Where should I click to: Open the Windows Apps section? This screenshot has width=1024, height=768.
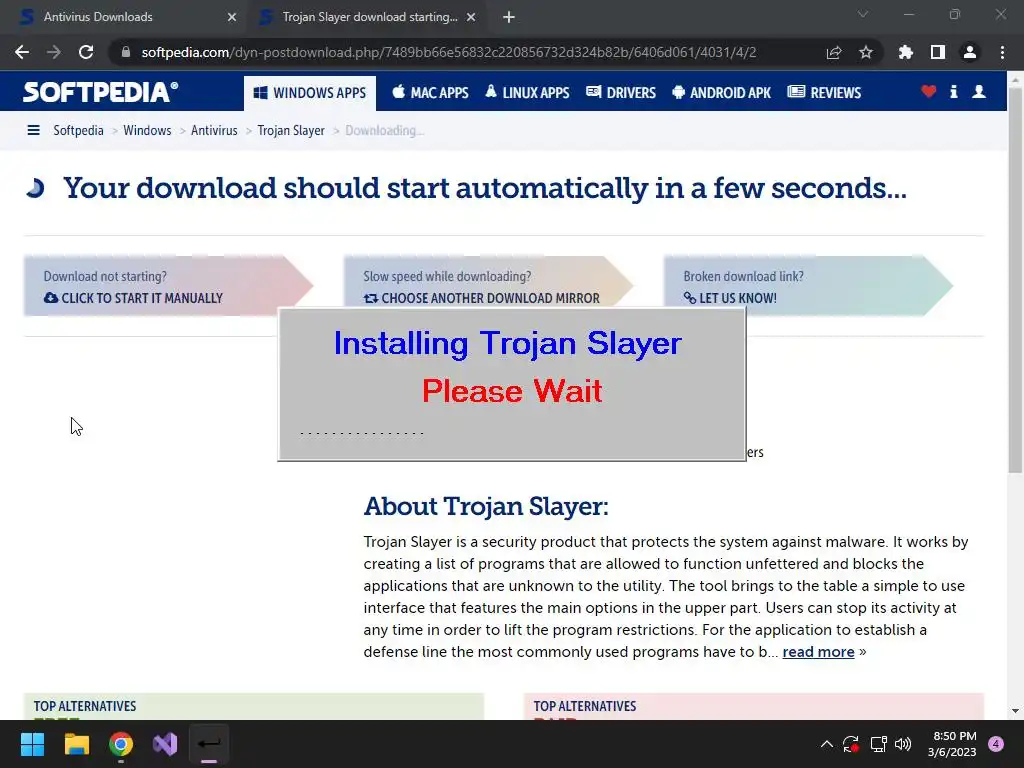coord(310,93)
